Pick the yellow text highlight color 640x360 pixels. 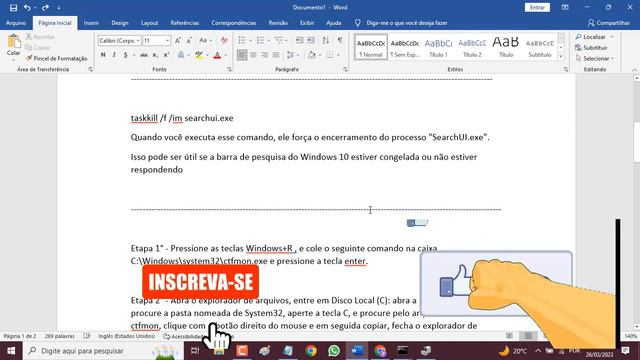pos(199,55)
